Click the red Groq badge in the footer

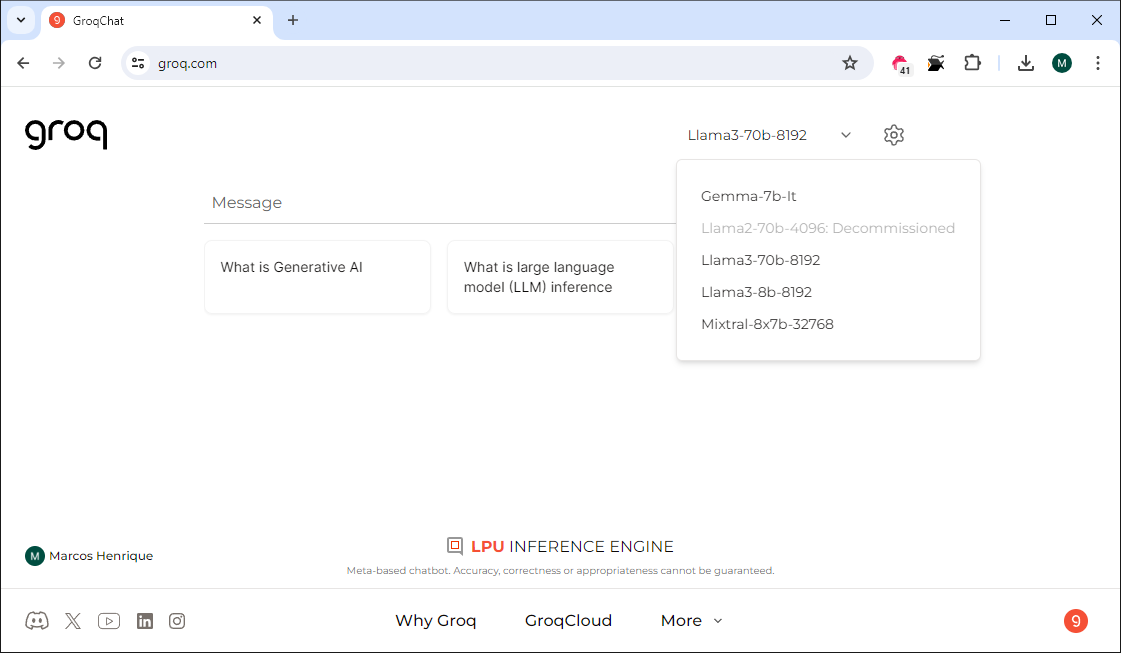point(1075,621)
